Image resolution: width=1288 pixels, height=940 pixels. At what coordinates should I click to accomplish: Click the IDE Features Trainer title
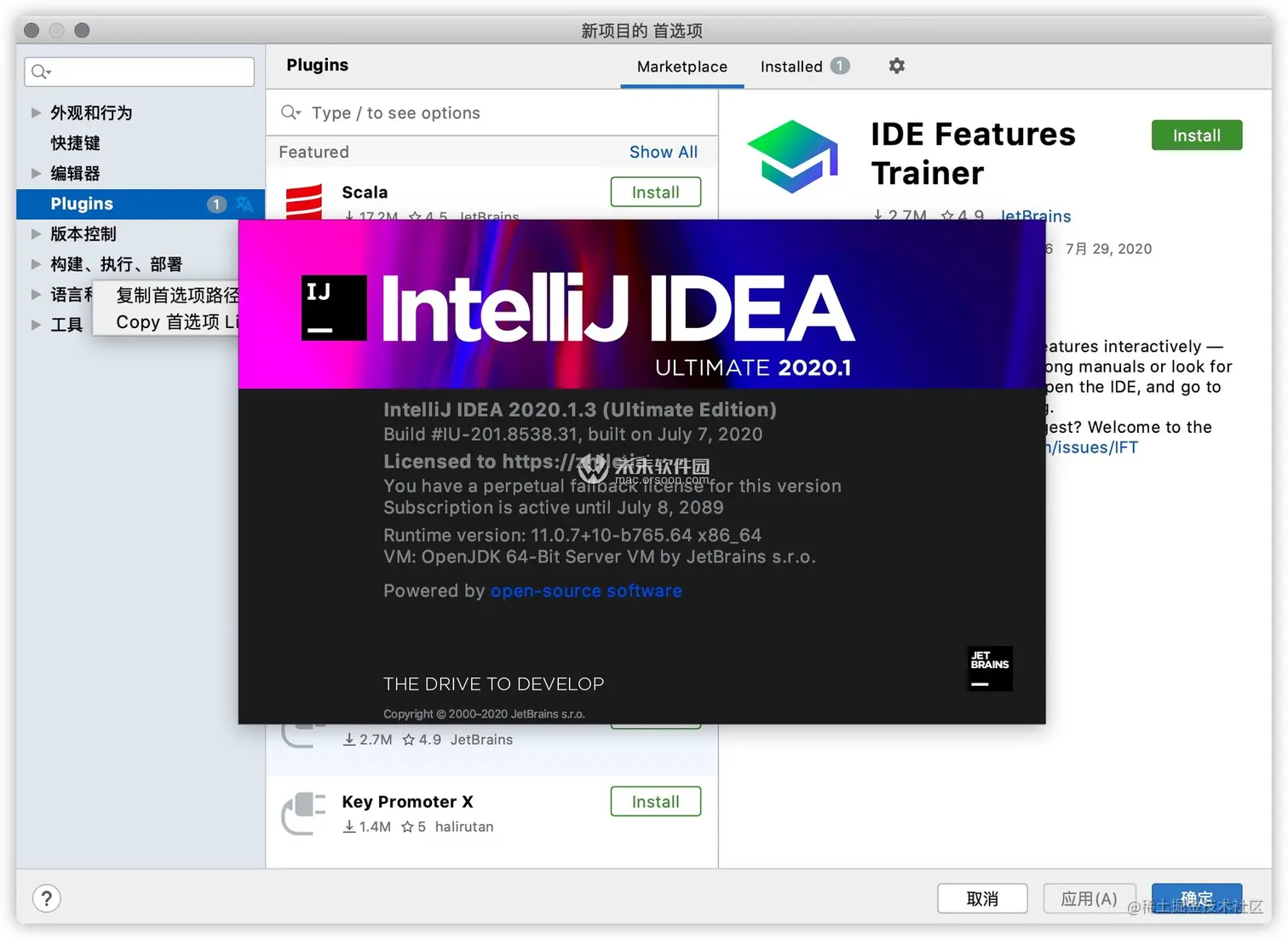point(973,153)
